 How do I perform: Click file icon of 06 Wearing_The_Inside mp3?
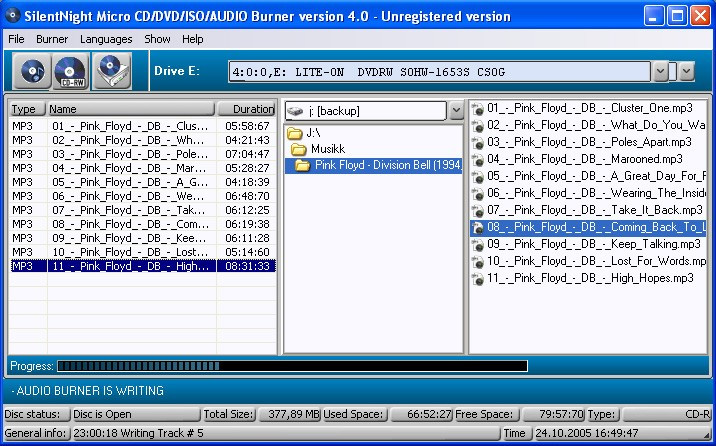click(x=478, y=194)
